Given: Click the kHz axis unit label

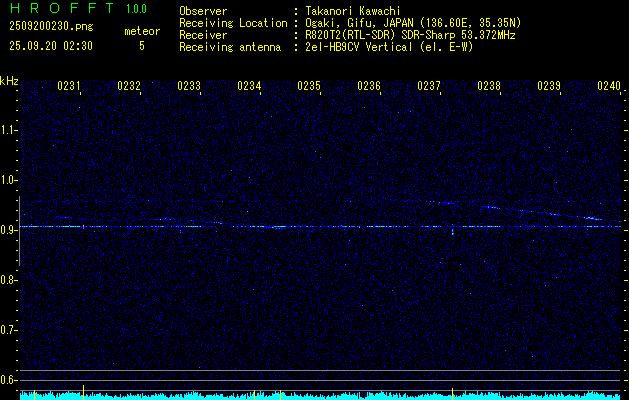Looking at the screenshot, I should [x=9, y=81].
